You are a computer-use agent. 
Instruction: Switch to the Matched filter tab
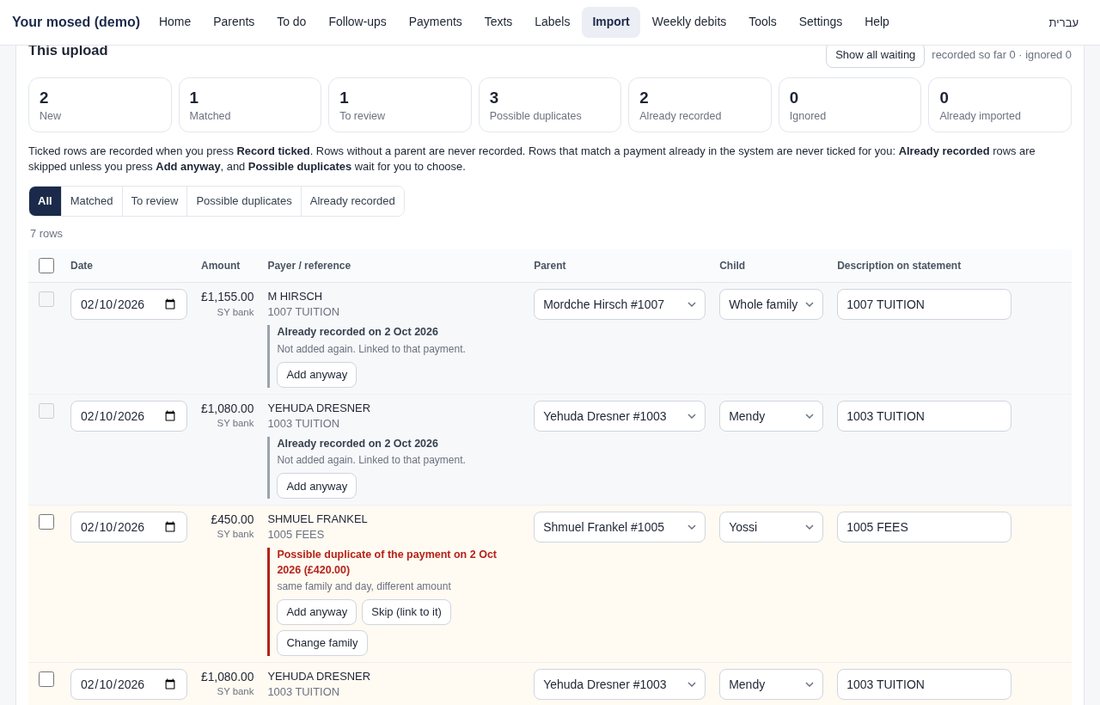pyautogui.click(x=91, y=201)
